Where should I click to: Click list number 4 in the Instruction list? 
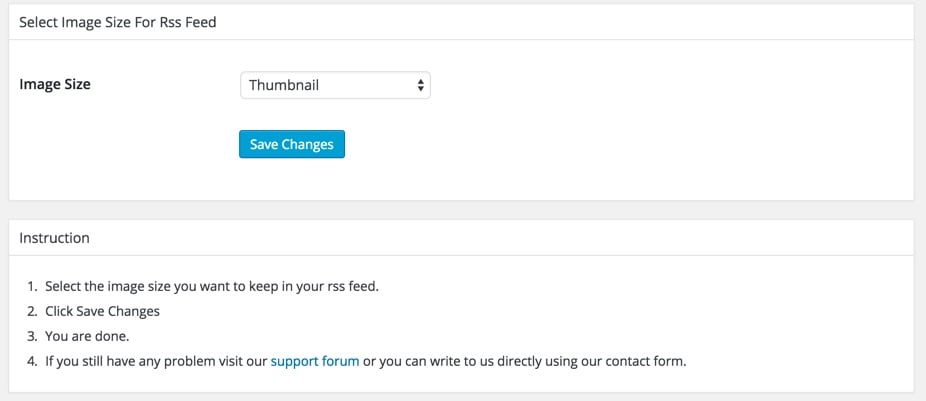[32, 361]
